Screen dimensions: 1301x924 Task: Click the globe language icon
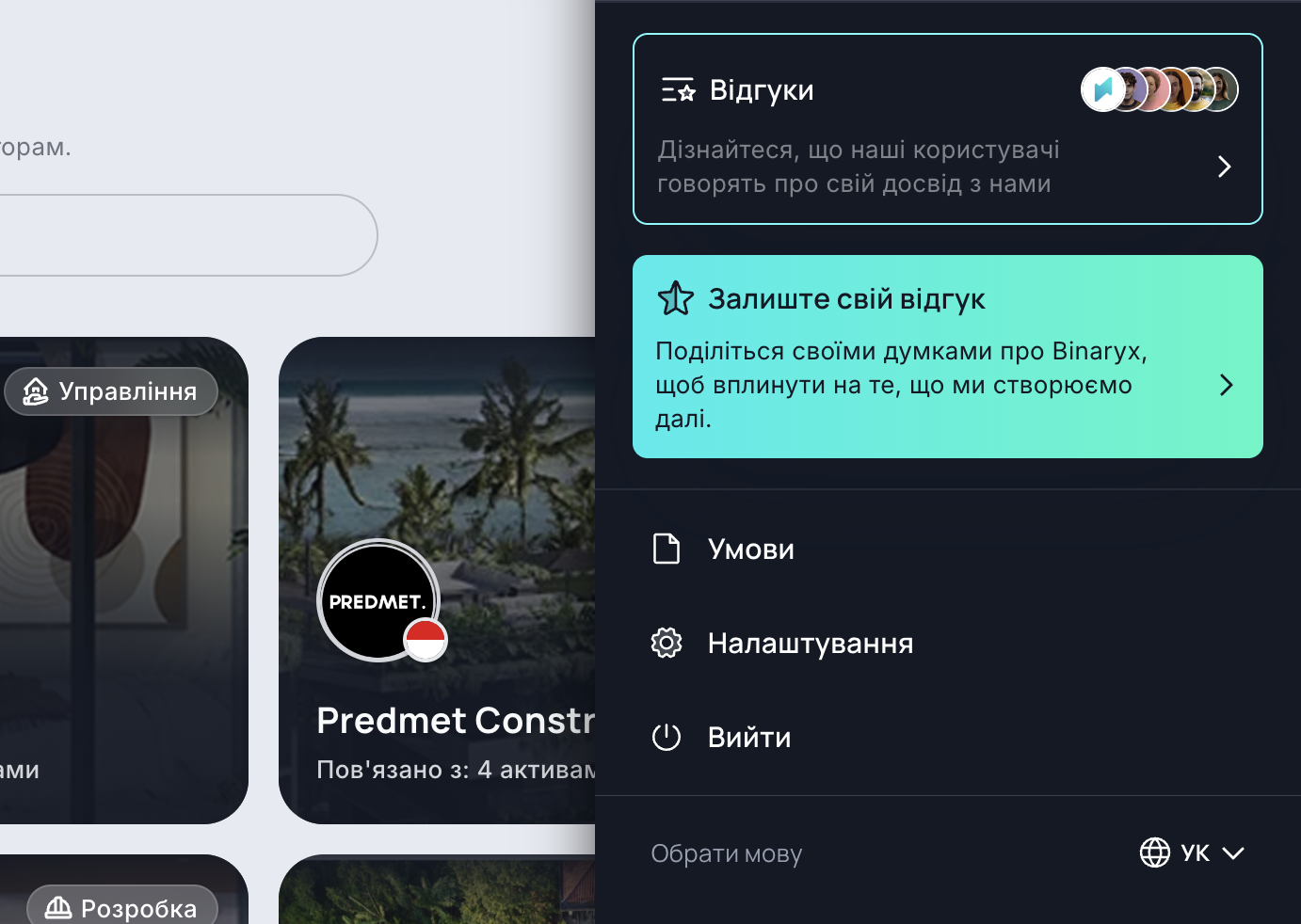(1155, 852)
